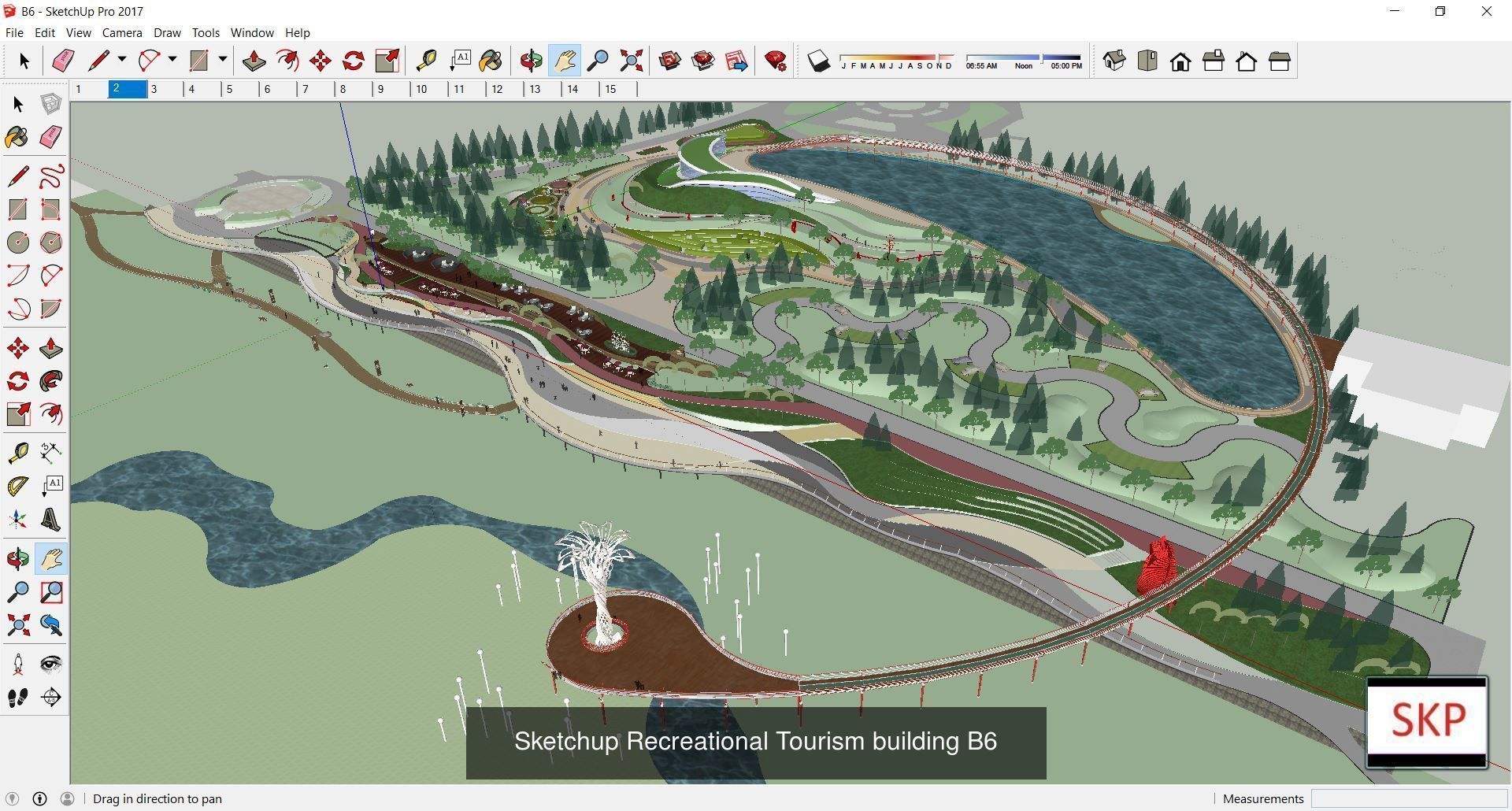Image resolution: width=1512 pixels, height=811 pixels.
Task: Select Look Around eye tool
Action: tap(50, 664)
